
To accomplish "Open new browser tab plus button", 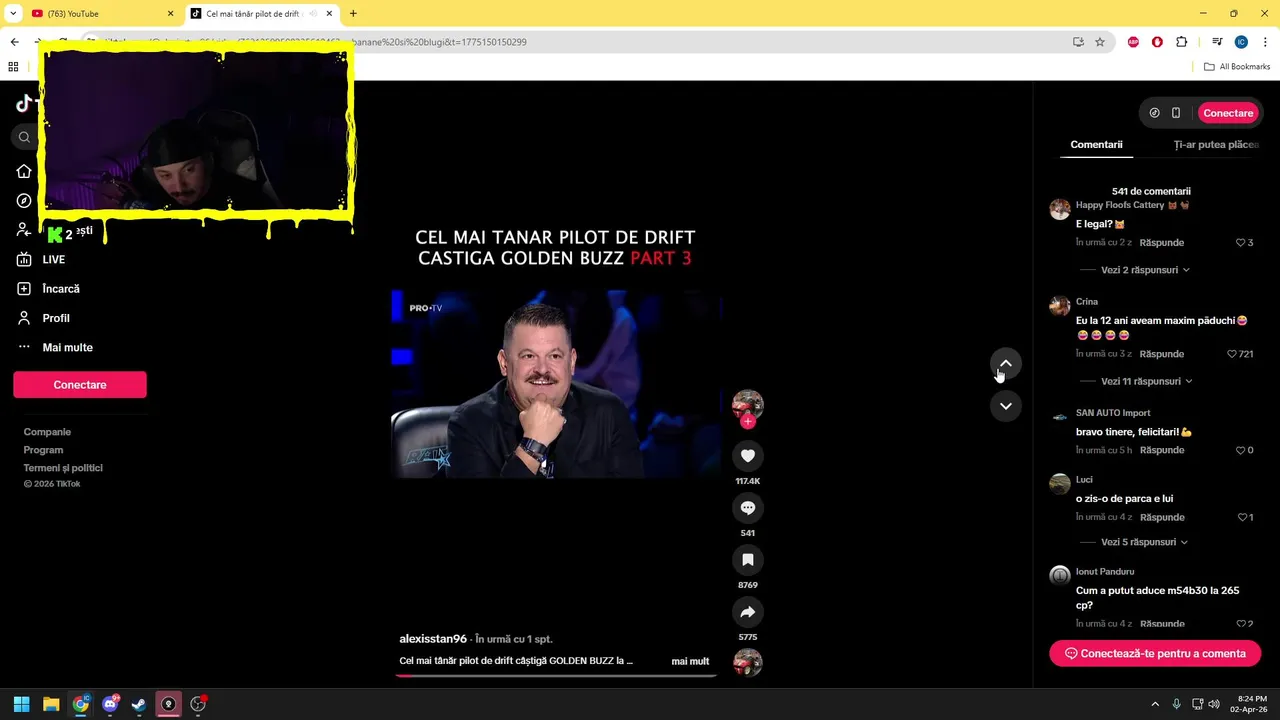I will click(353, 14).
